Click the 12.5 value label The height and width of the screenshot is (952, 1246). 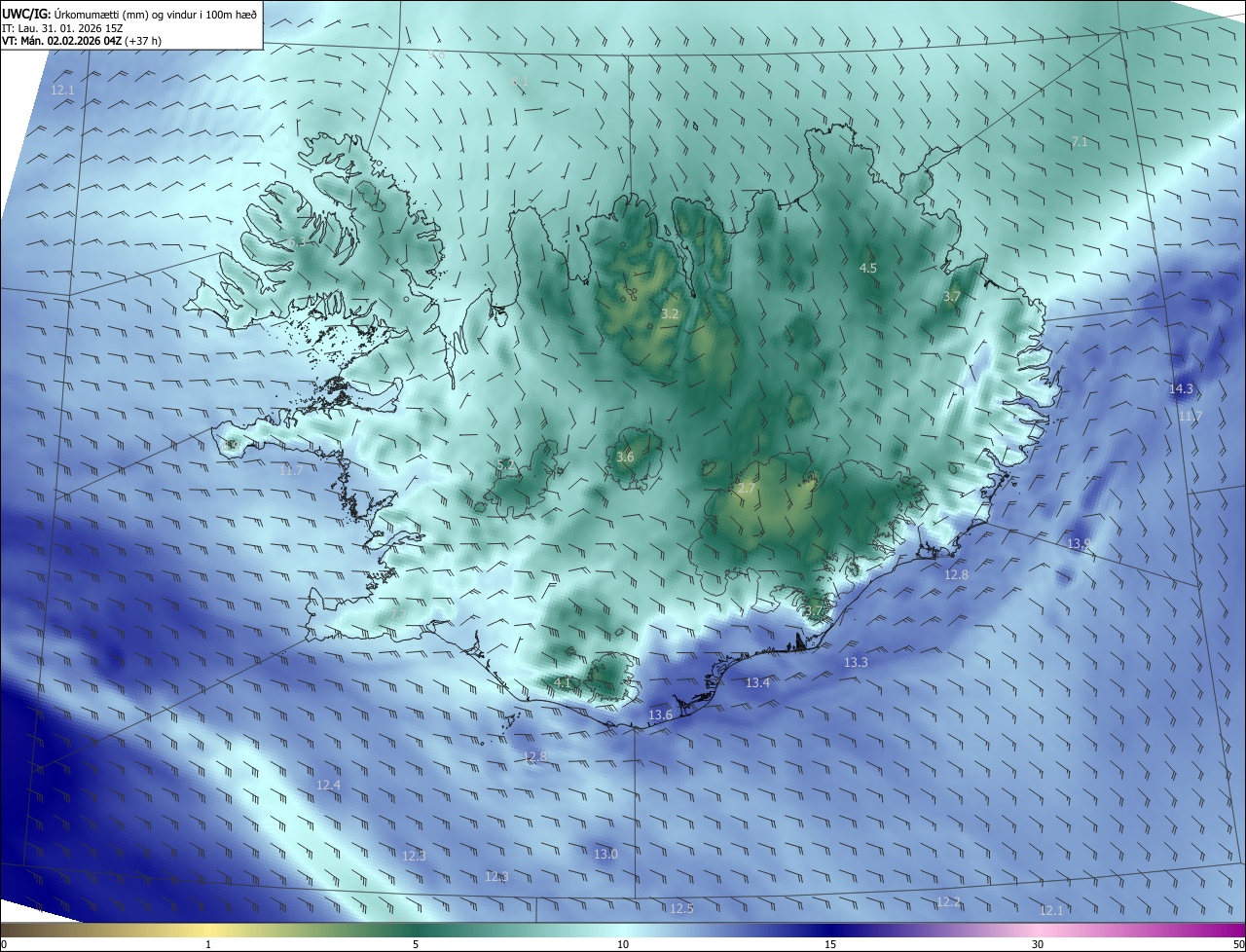pos(681,909)
